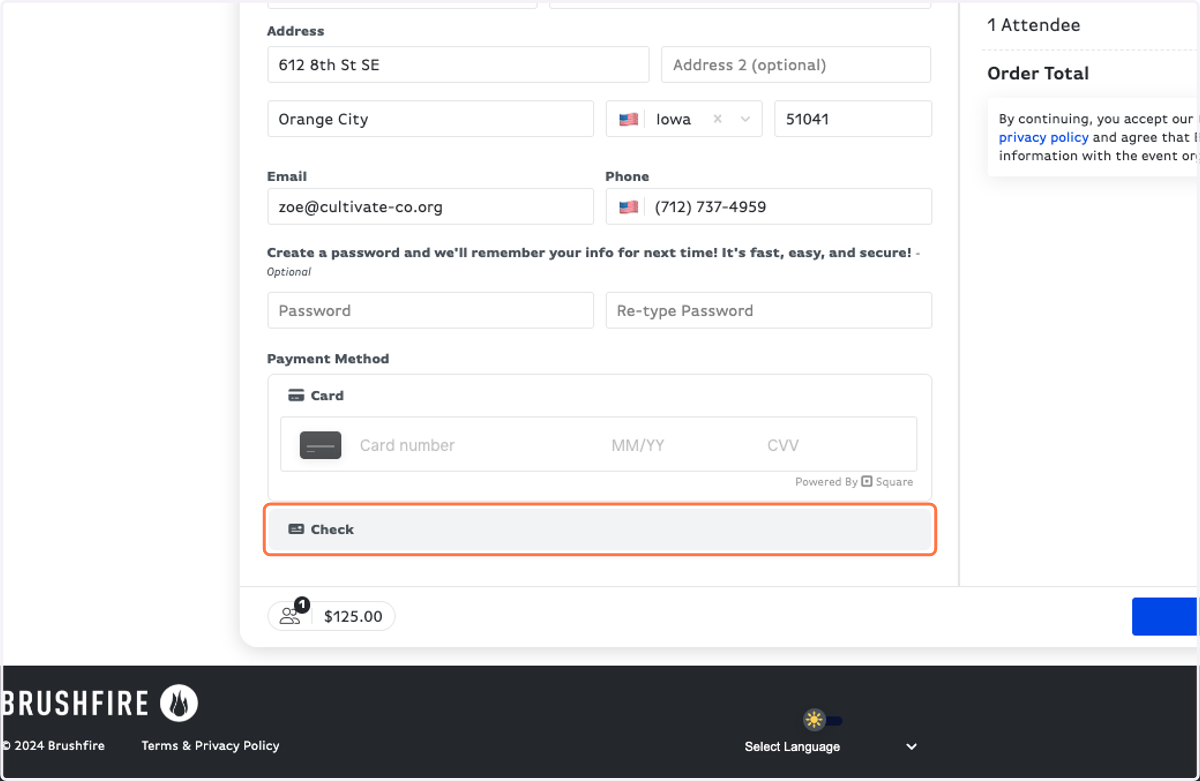Click the Check payment icon

[x=296, y=529]
